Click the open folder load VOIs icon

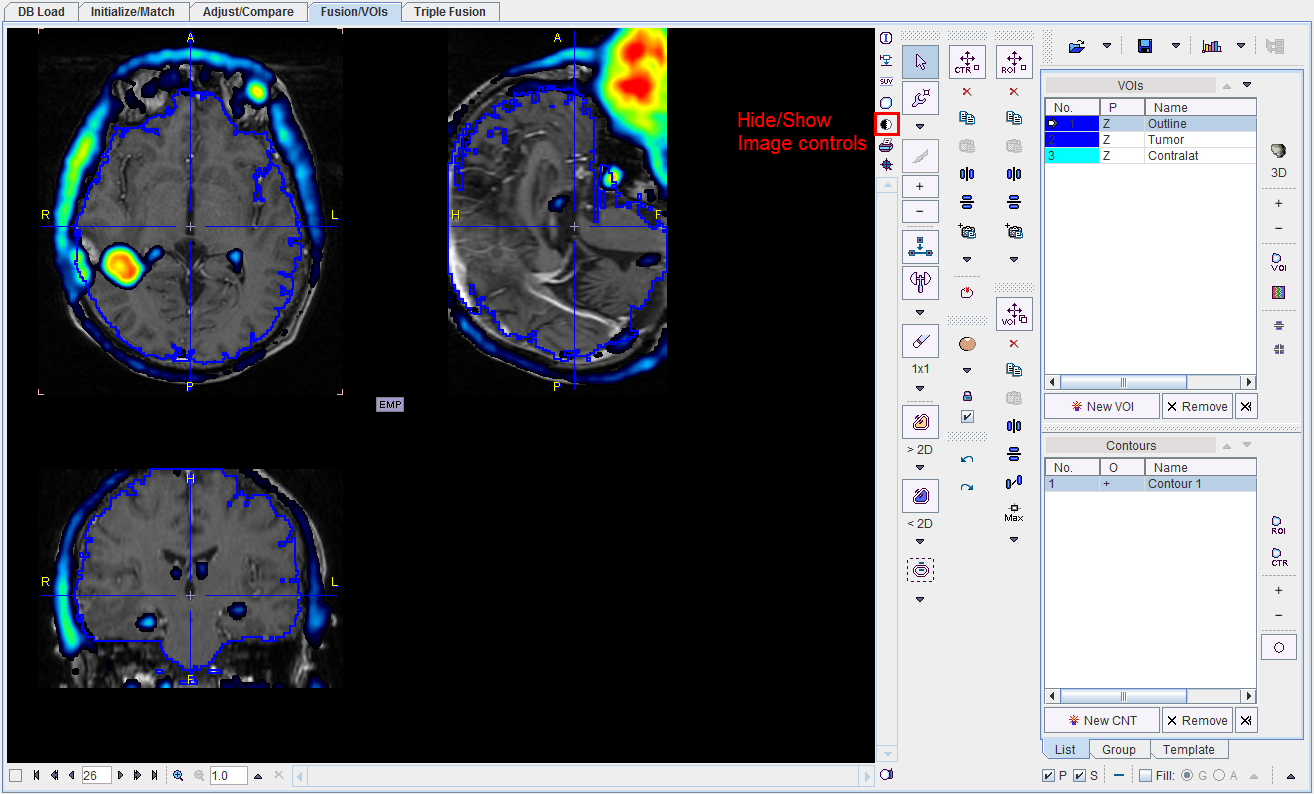click(1077, 46)
